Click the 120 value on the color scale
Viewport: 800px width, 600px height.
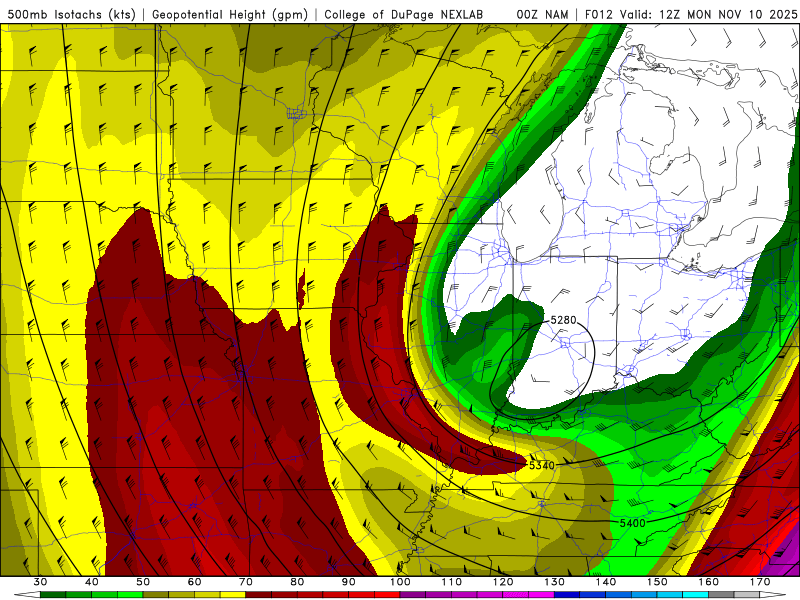tap(503, 582)
